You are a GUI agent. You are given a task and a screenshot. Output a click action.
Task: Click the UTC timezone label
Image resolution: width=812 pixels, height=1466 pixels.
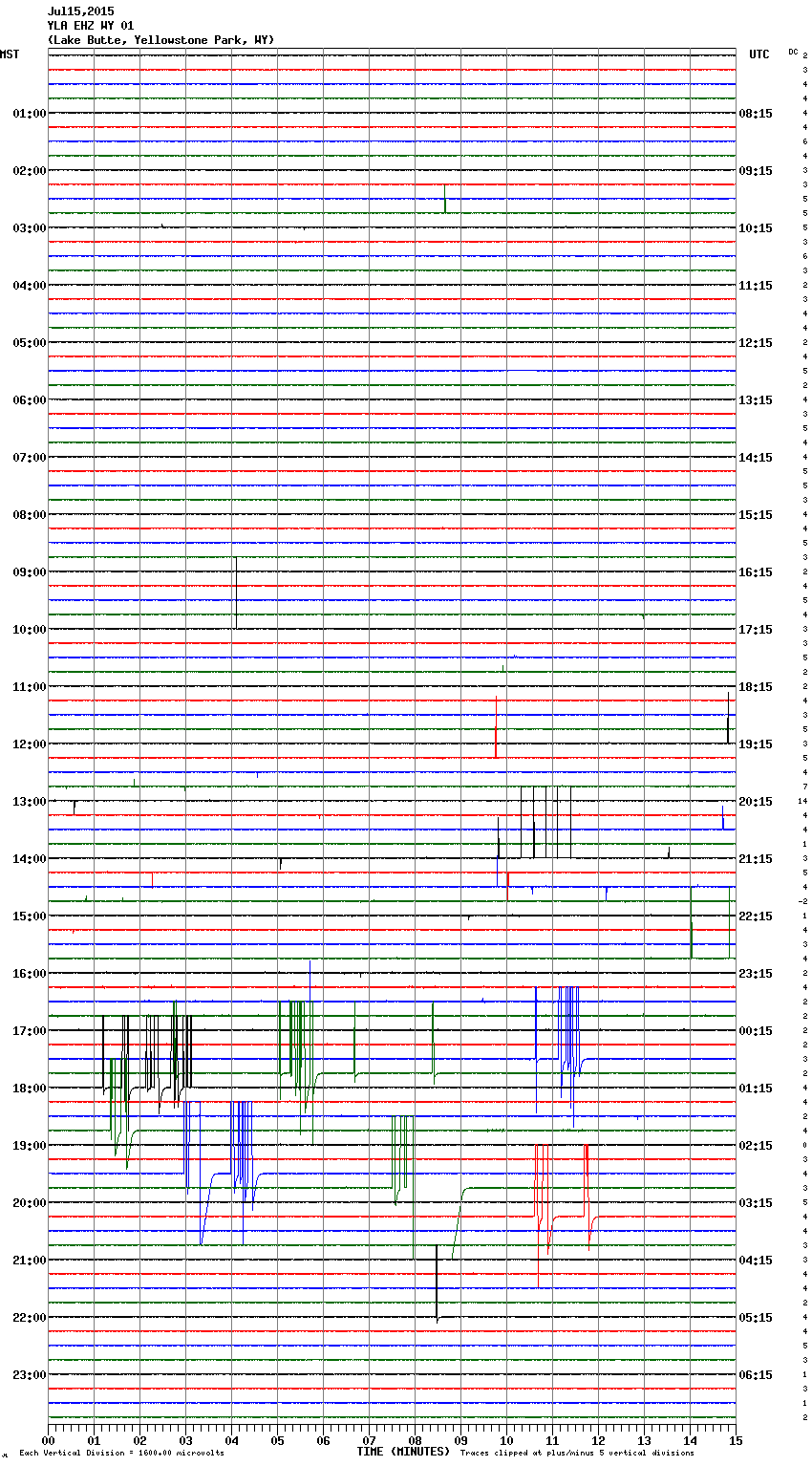(x=759, y=54)
